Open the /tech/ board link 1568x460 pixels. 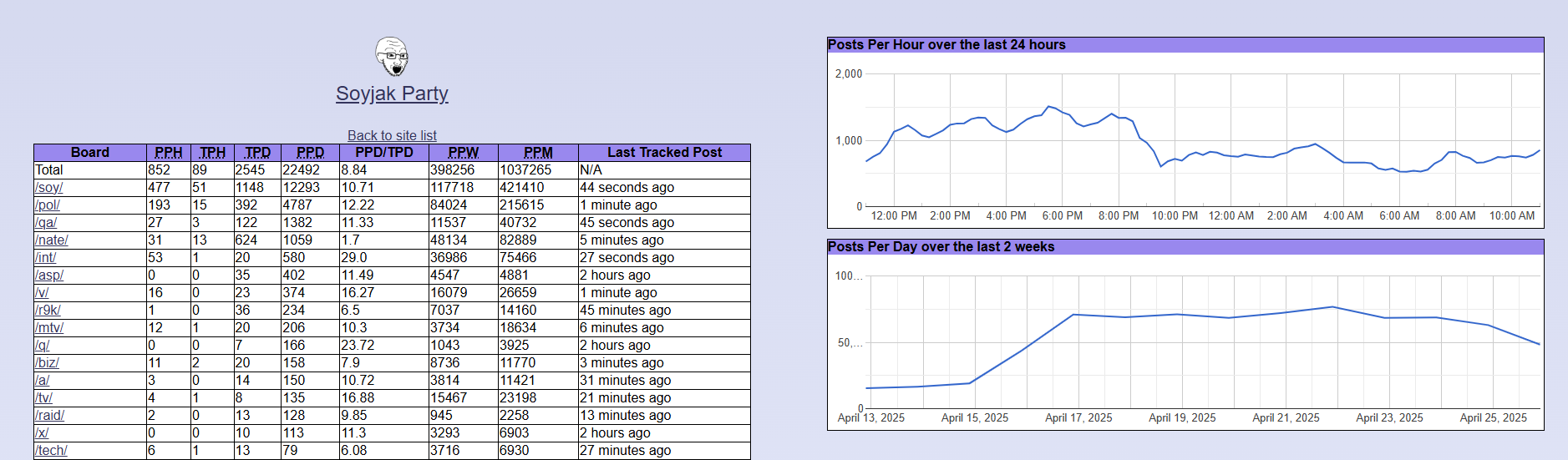click(51, 451)
